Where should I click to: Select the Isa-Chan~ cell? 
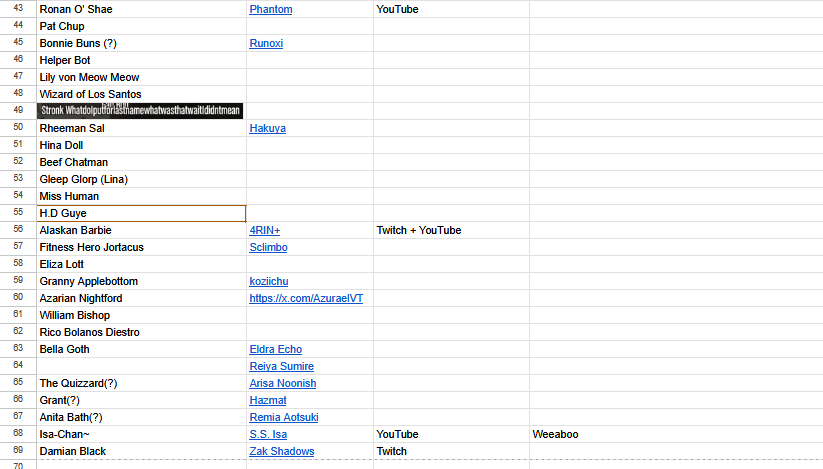coord(141,434)
